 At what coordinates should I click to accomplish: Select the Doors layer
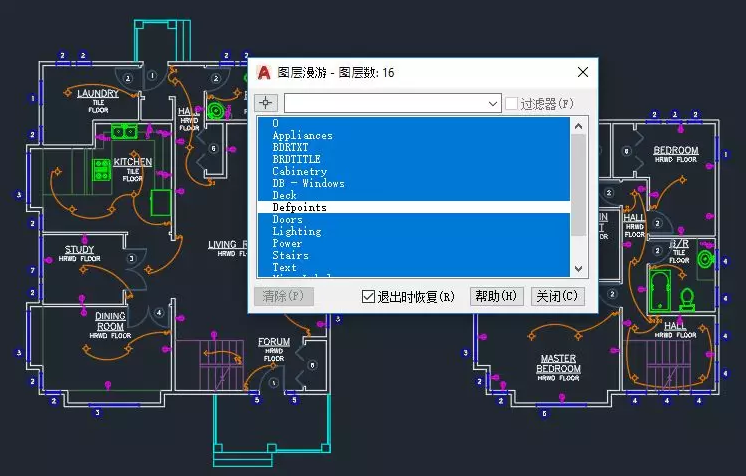(x=413, y=219)
